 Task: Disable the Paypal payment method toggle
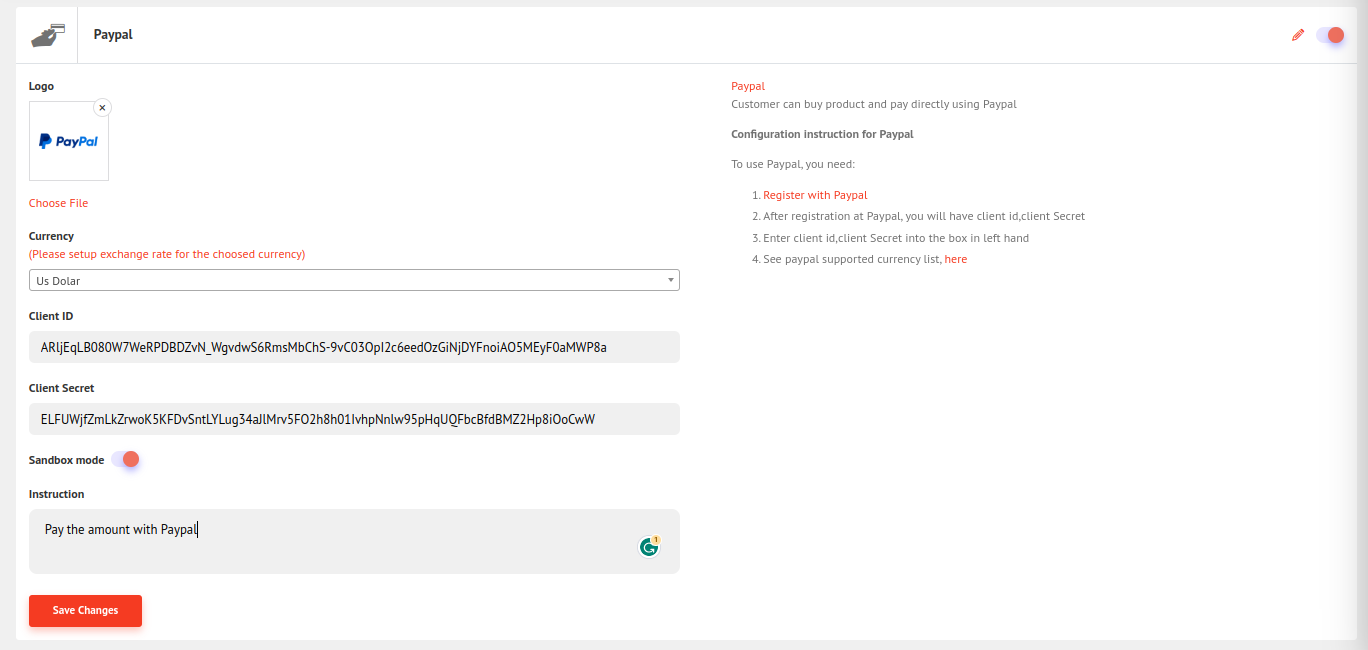click(x=1330, y=35)
